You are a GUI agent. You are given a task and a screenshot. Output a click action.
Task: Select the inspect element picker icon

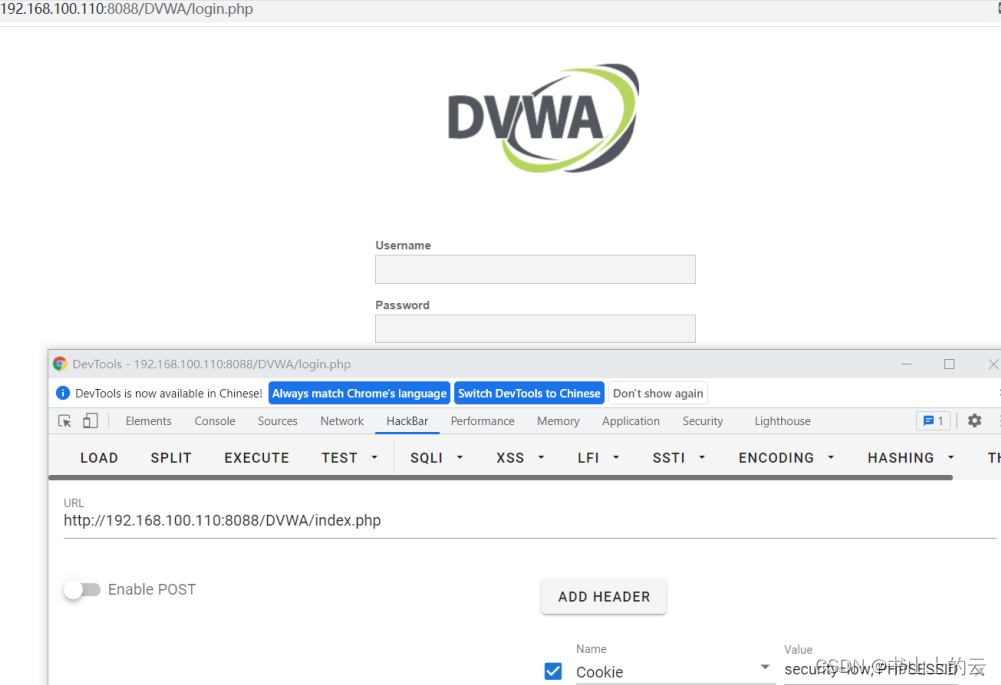click(64, 421)
